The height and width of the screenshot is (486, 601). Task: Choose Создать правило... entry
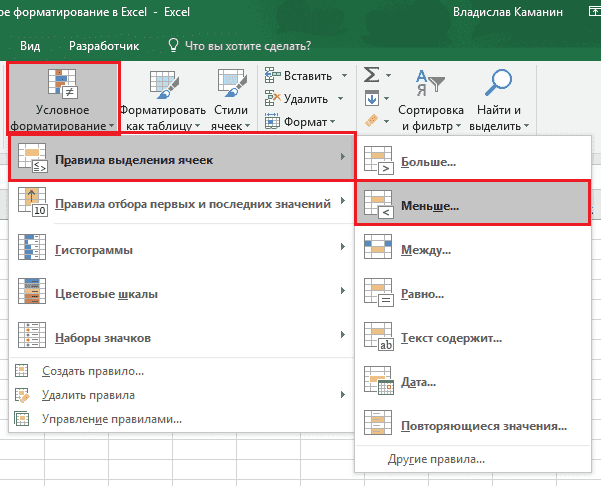tap(181, 371)
